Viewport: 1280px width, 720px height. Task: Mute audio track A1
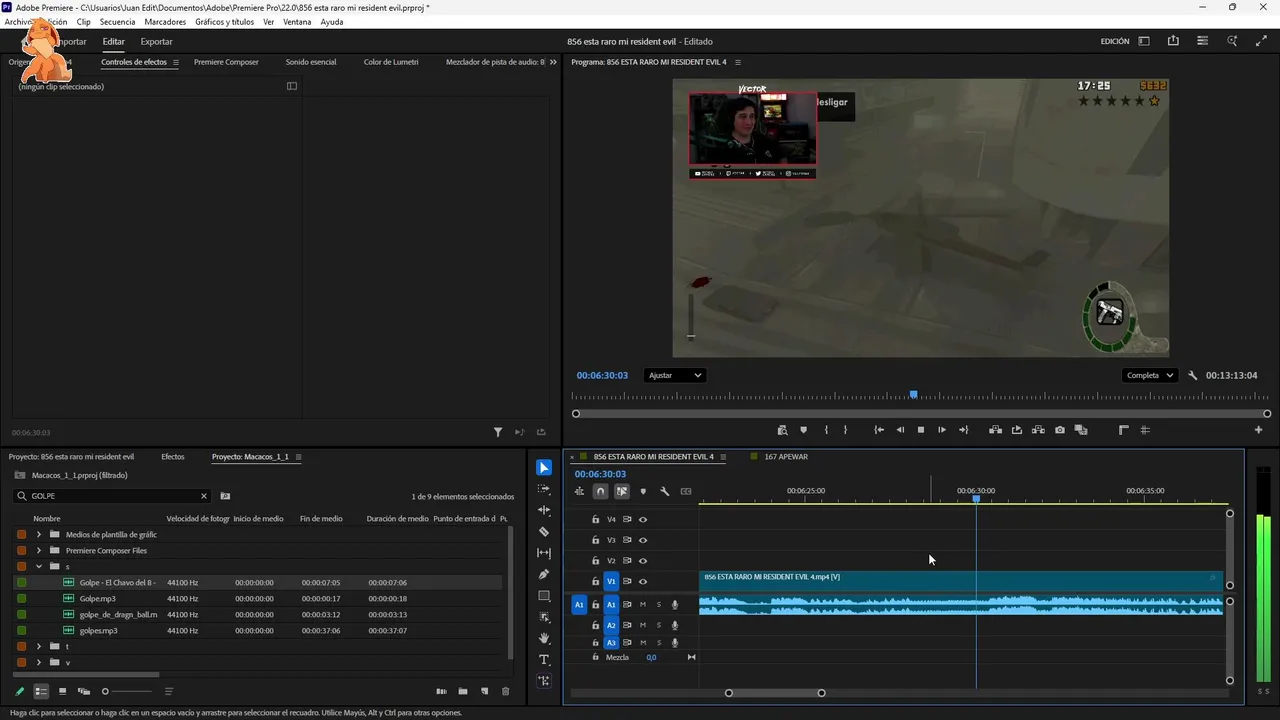[x=643, y=604]
